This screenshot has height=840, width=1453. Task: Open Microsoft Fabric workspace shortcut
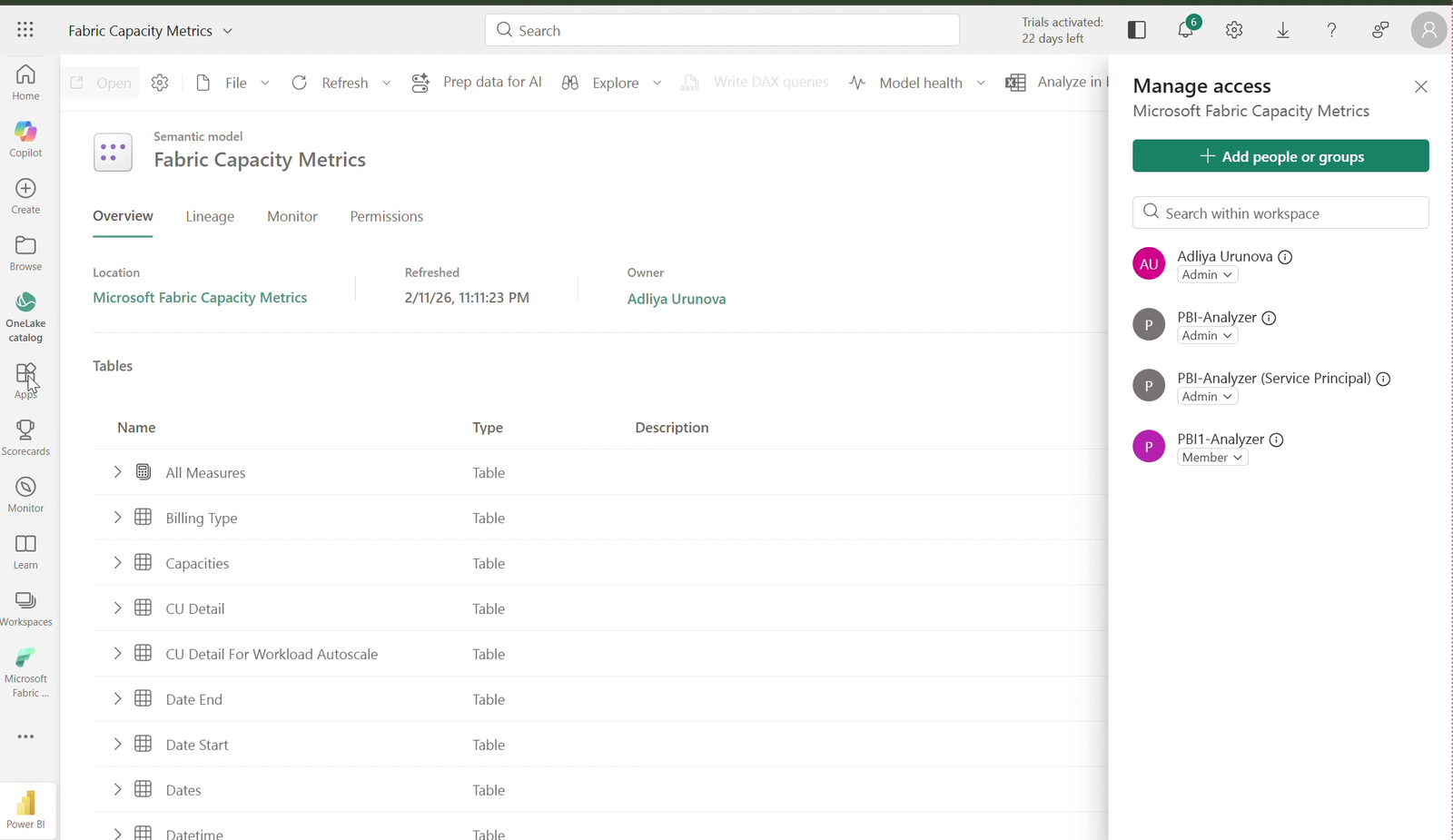(x=25, y=673)
